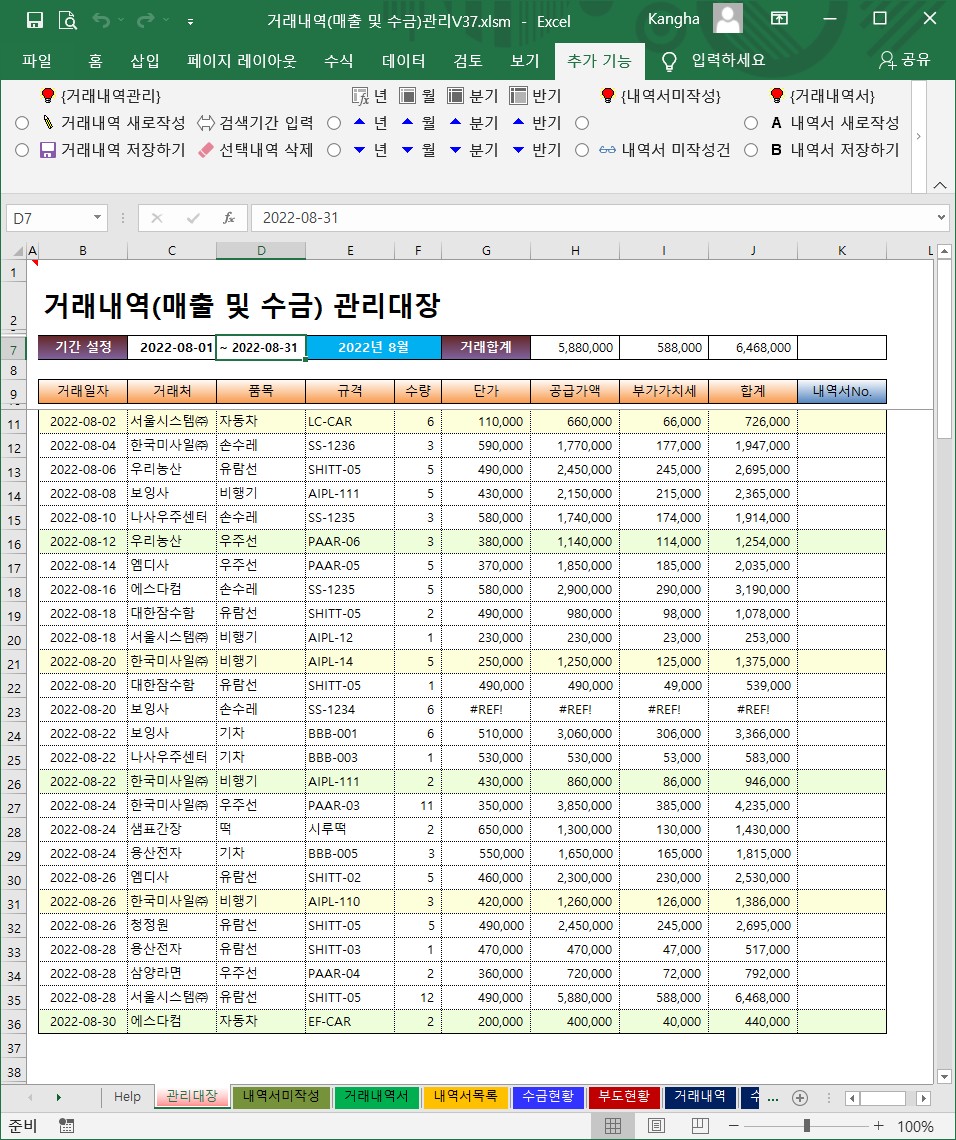This screenshot has width=956, height=1140.
Task: Click the A 내역서 새로작성 item
Action: (x=835, y=123)
